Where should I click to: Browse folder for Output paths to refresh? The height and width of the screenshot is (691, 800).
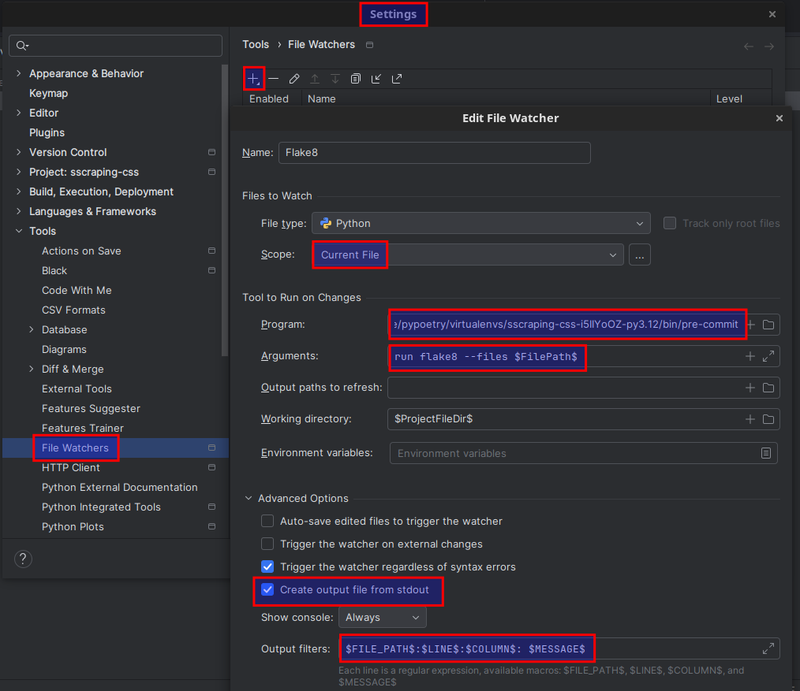tap(768, 388)
